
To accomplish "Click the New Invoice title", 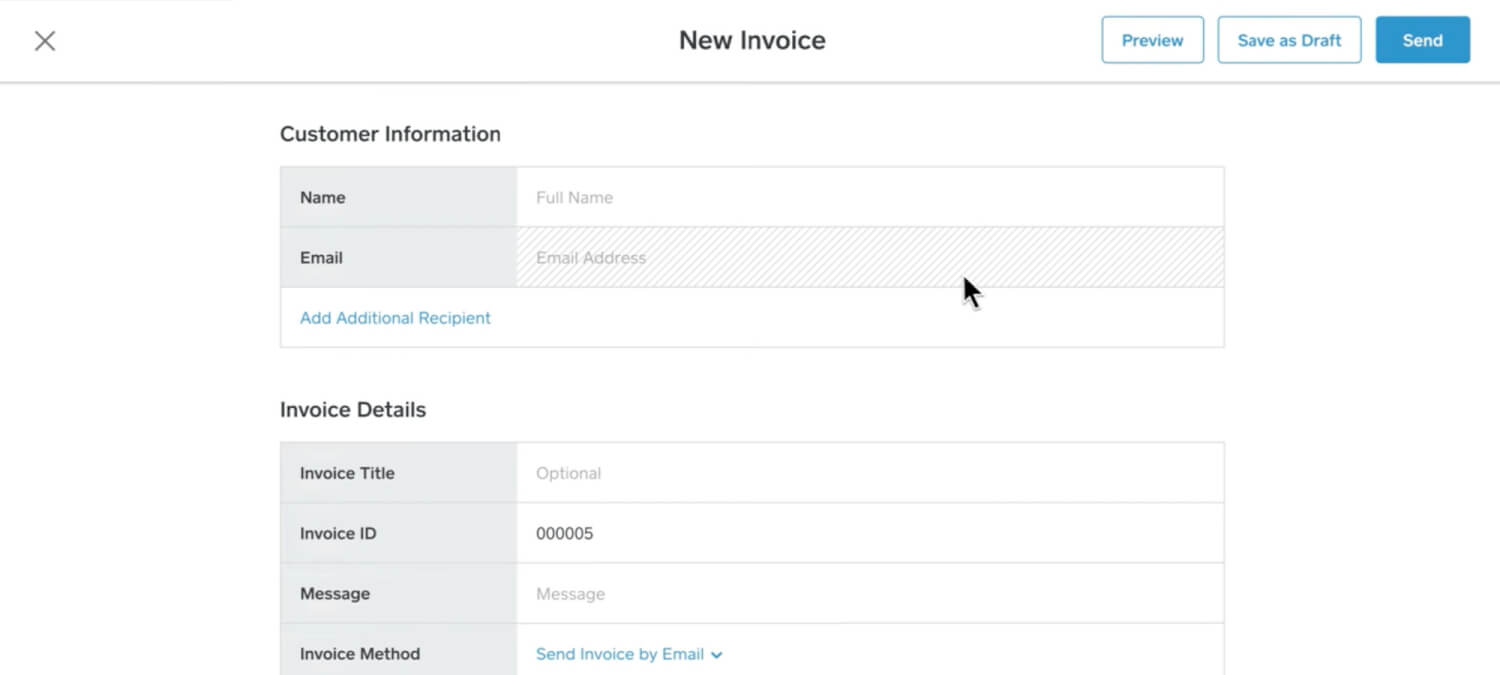I will (x=752, y=40).
